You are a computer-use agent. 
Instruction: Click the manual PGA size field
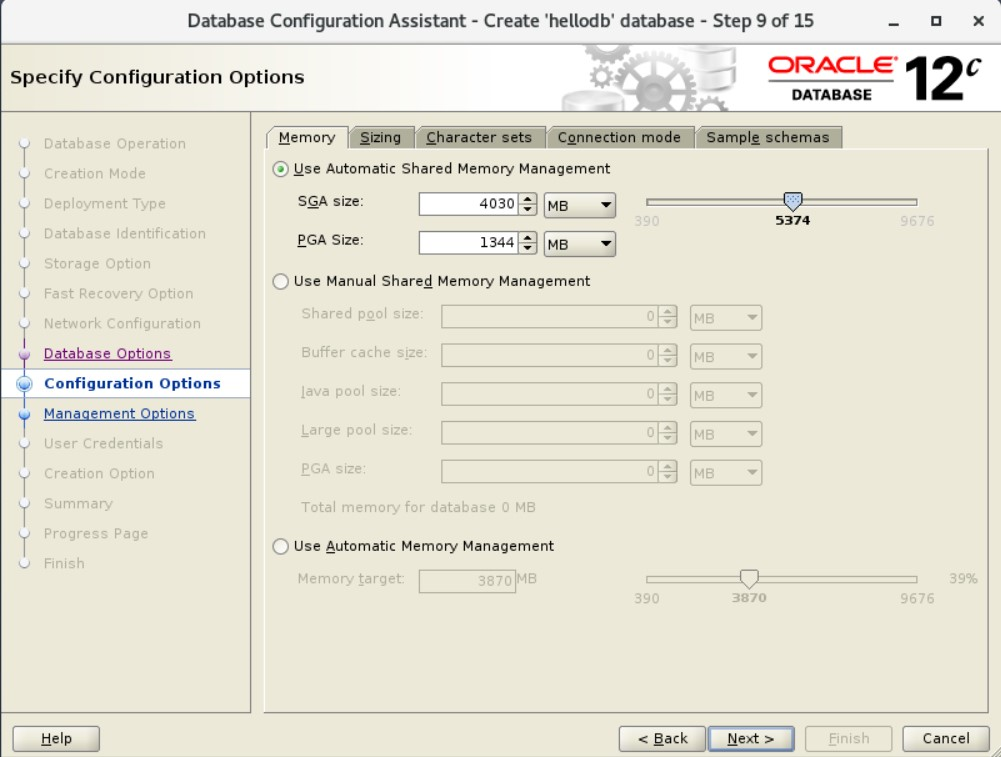click(550, 472)
